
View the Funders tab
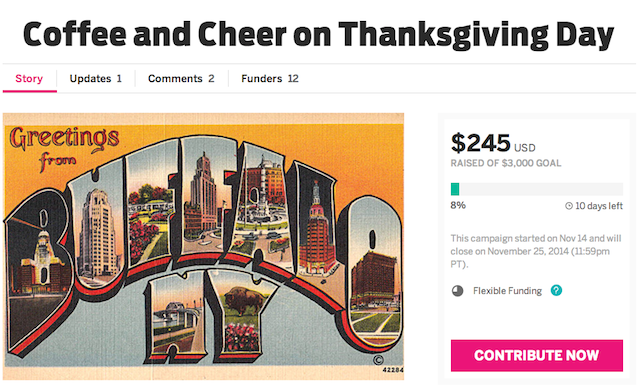pyautogui.click(x=270, y=78)
